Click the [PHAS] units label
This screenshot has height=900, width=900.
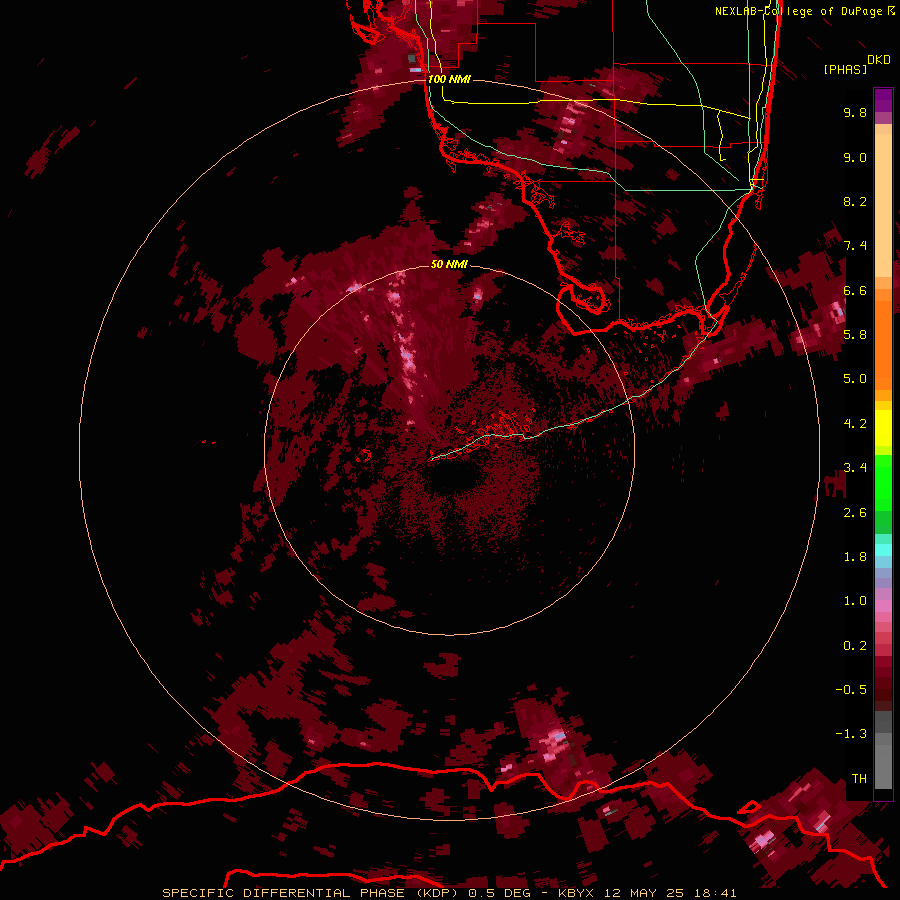pyautogui.click(x=845, y=69)
